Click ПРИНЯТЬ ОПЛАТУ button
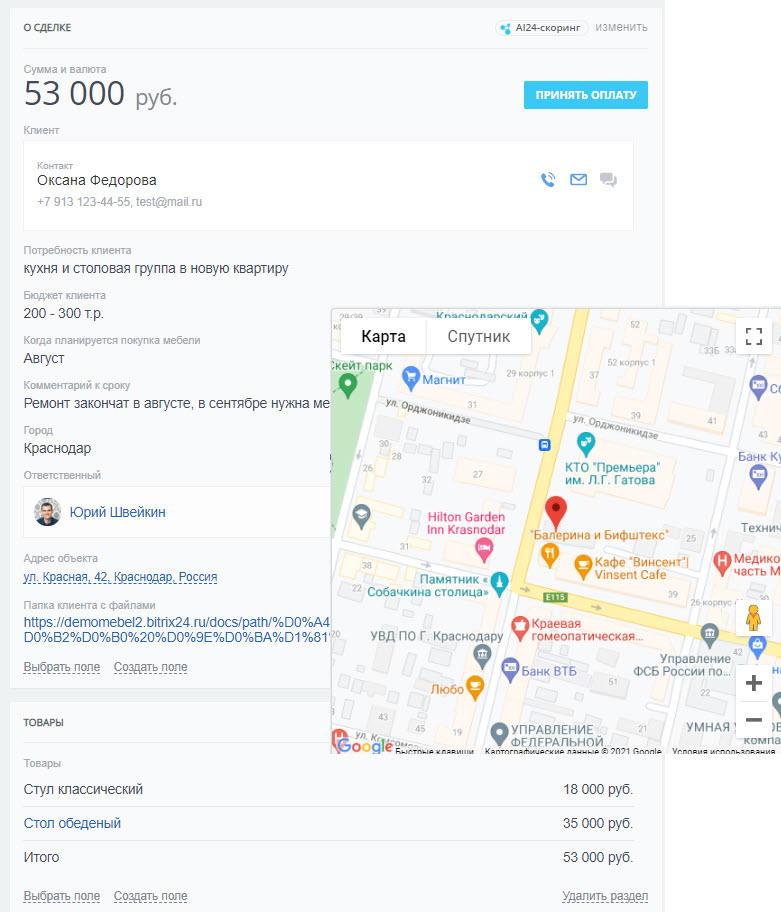 click(x=586, y=95)
